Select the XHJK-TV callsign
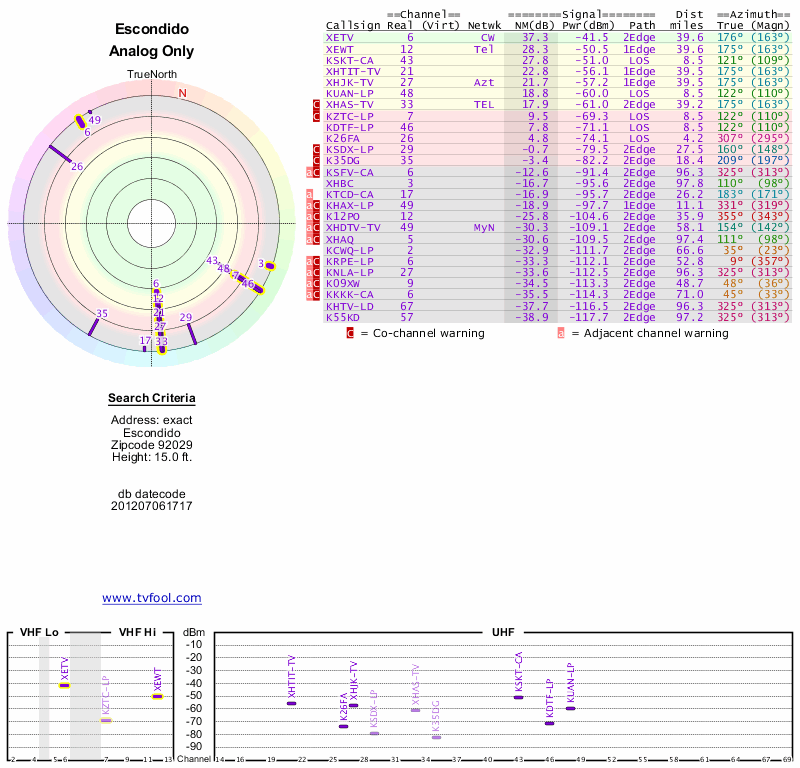The image size is (800, 768). pos(350,82)
